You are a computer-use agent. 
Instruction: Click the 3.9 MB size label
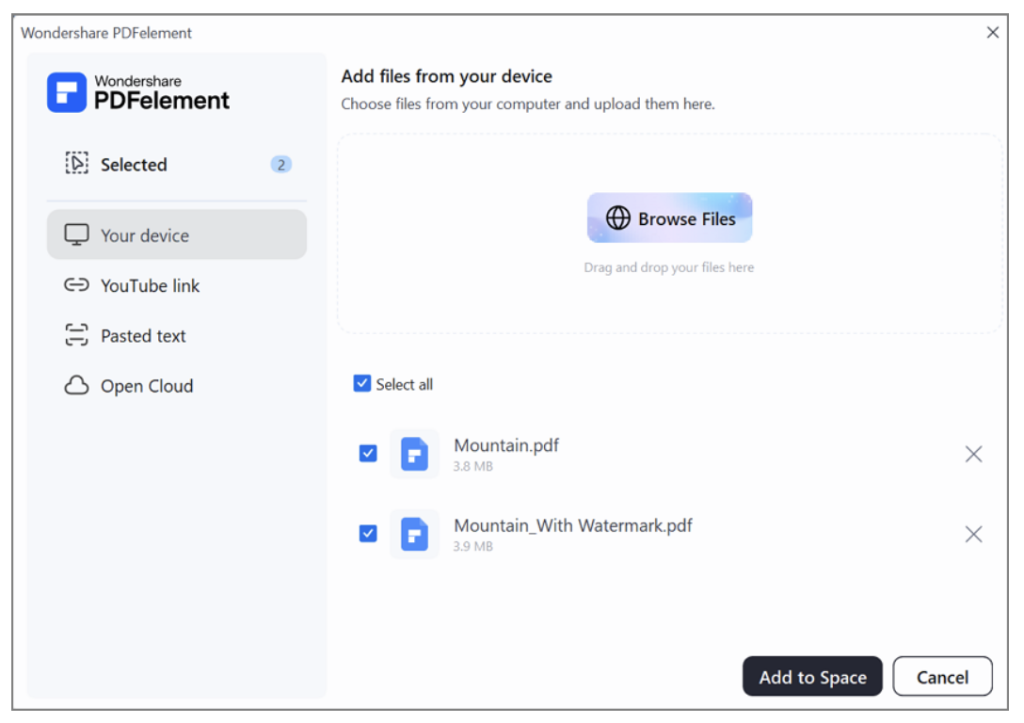click(x=473, y=547)
